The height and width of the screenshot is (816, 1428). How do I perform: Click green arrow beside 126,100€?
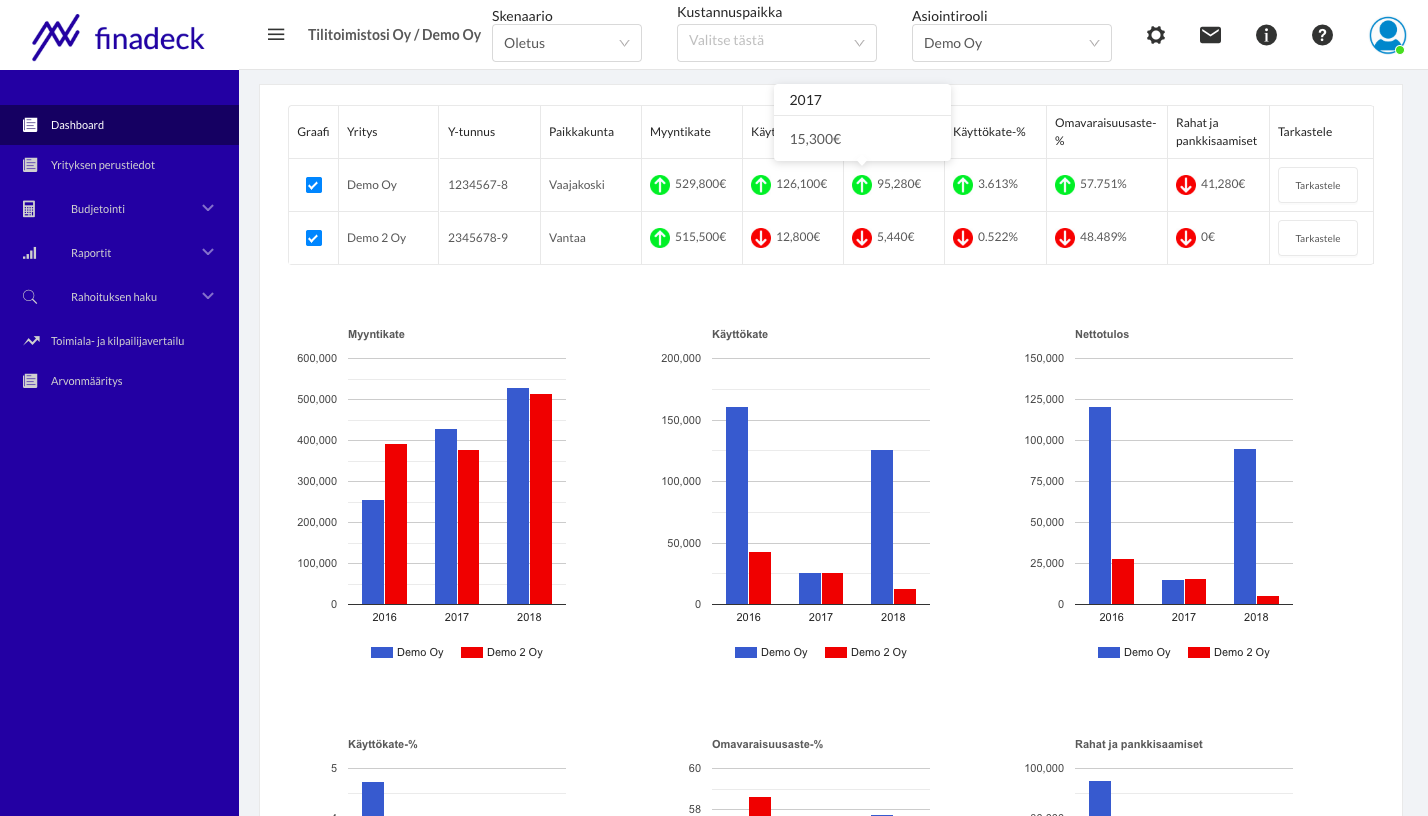pos(761,185)
